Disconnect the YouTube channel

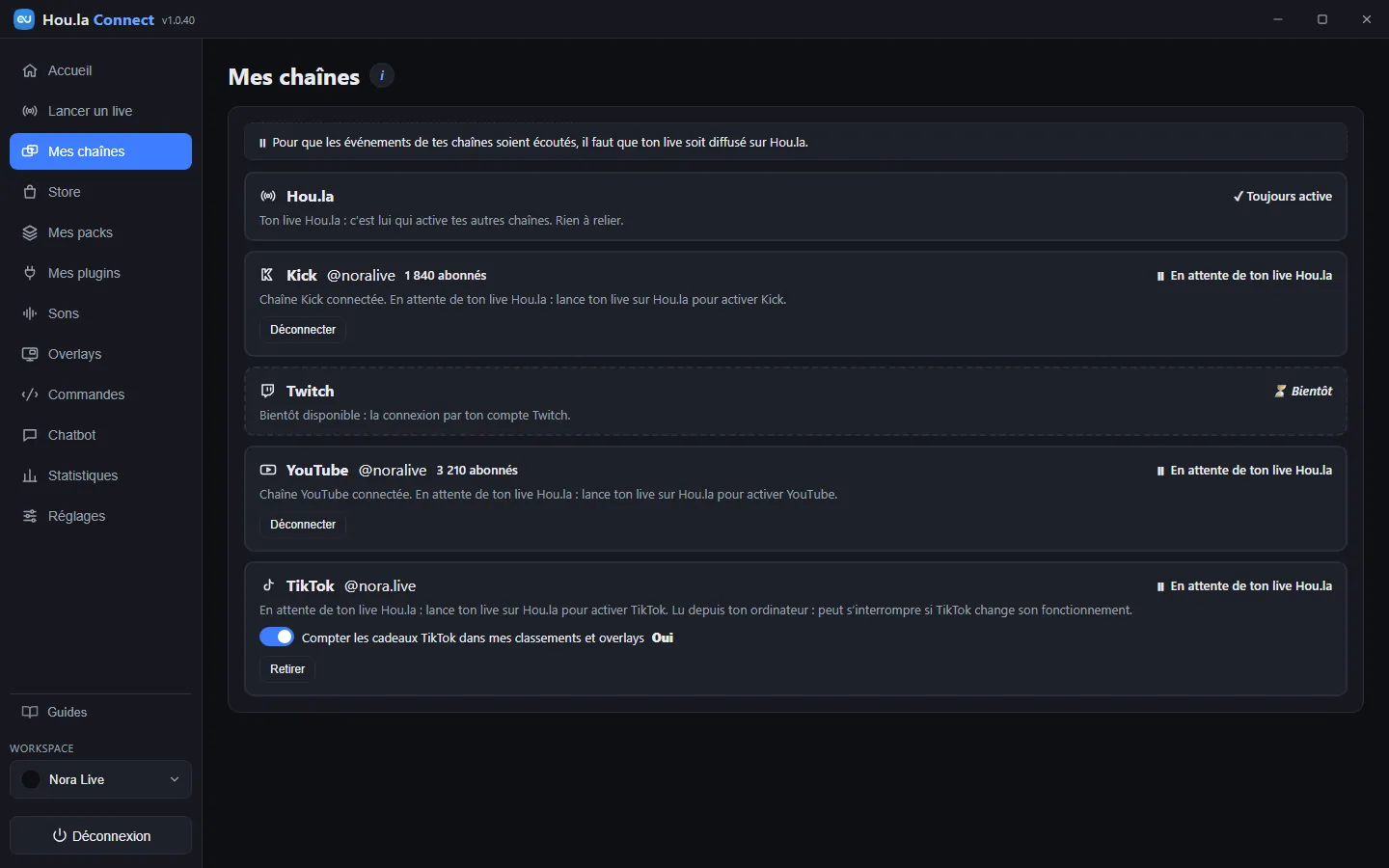coord(303,525)
